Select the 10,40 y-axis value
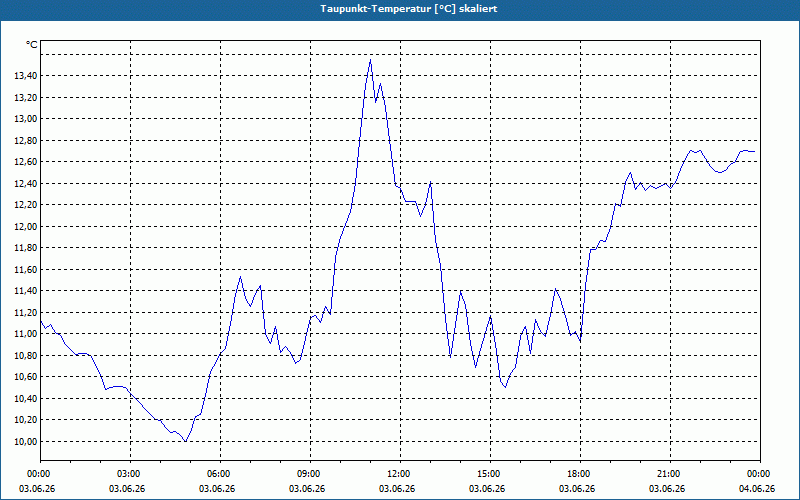Screen dimensions: 800x500 (26, 398)
